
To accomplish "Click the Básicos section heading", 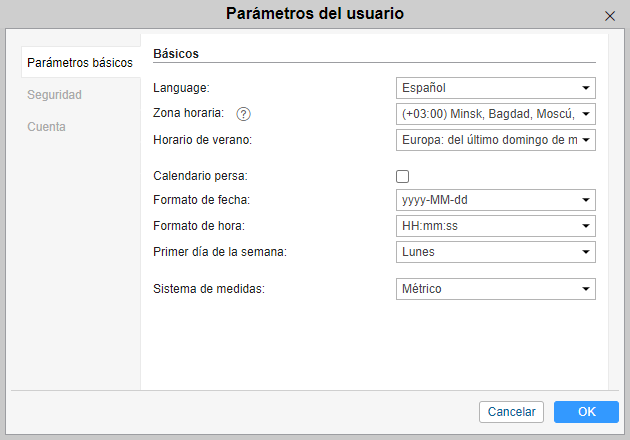I will point(176,53).
